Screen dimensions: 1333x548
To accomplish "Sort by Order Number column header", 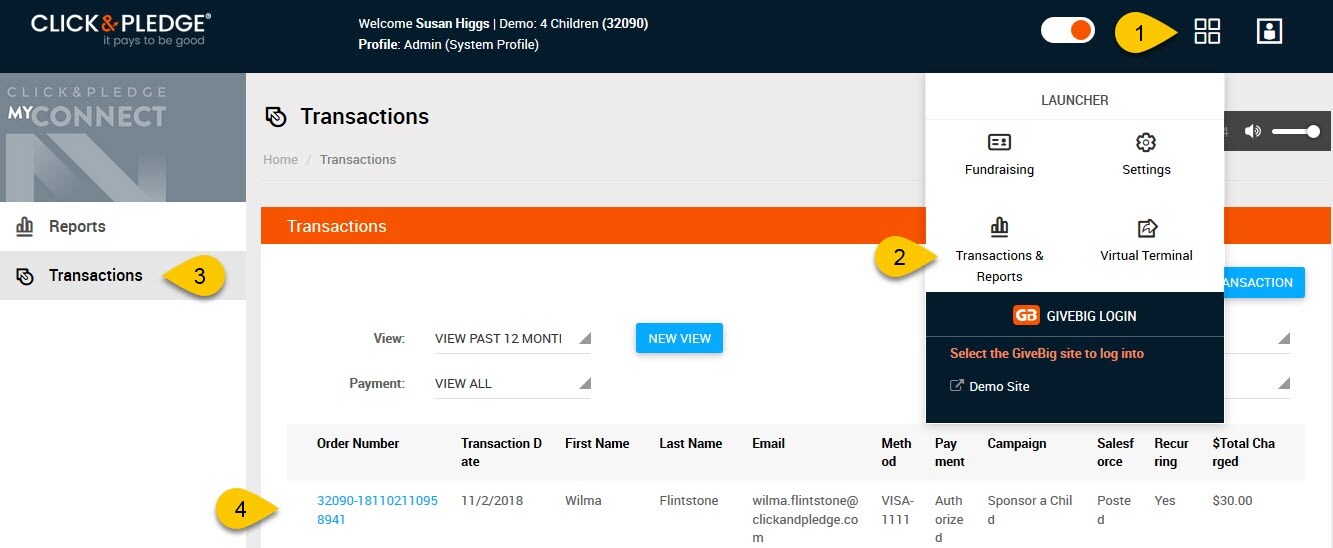I will tap(358, 443).
